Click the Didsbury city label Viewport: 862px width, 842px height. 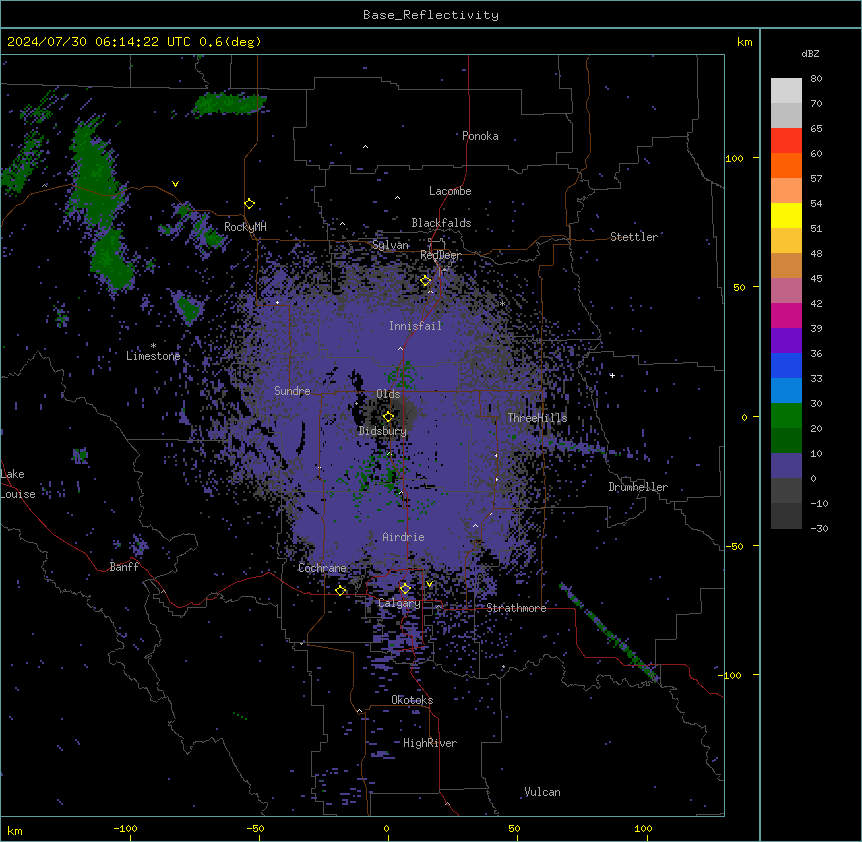(383, 431)
